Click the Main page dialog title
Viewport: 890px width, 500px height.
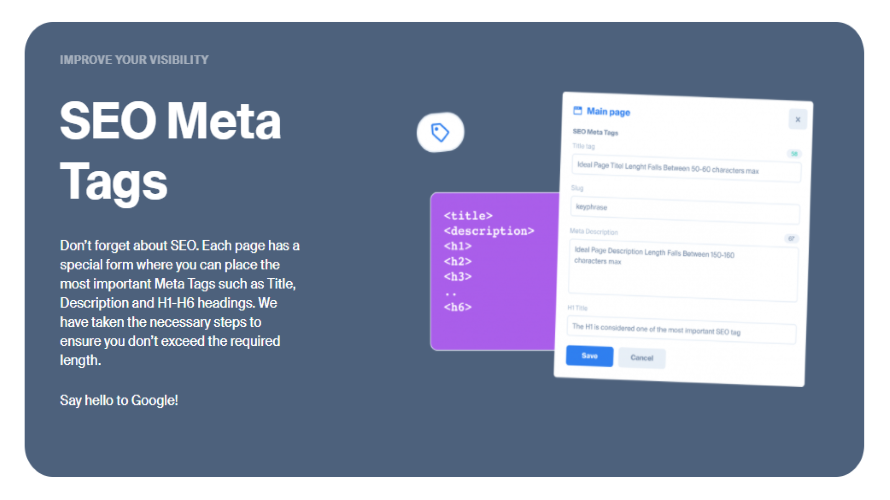(608, 111)
